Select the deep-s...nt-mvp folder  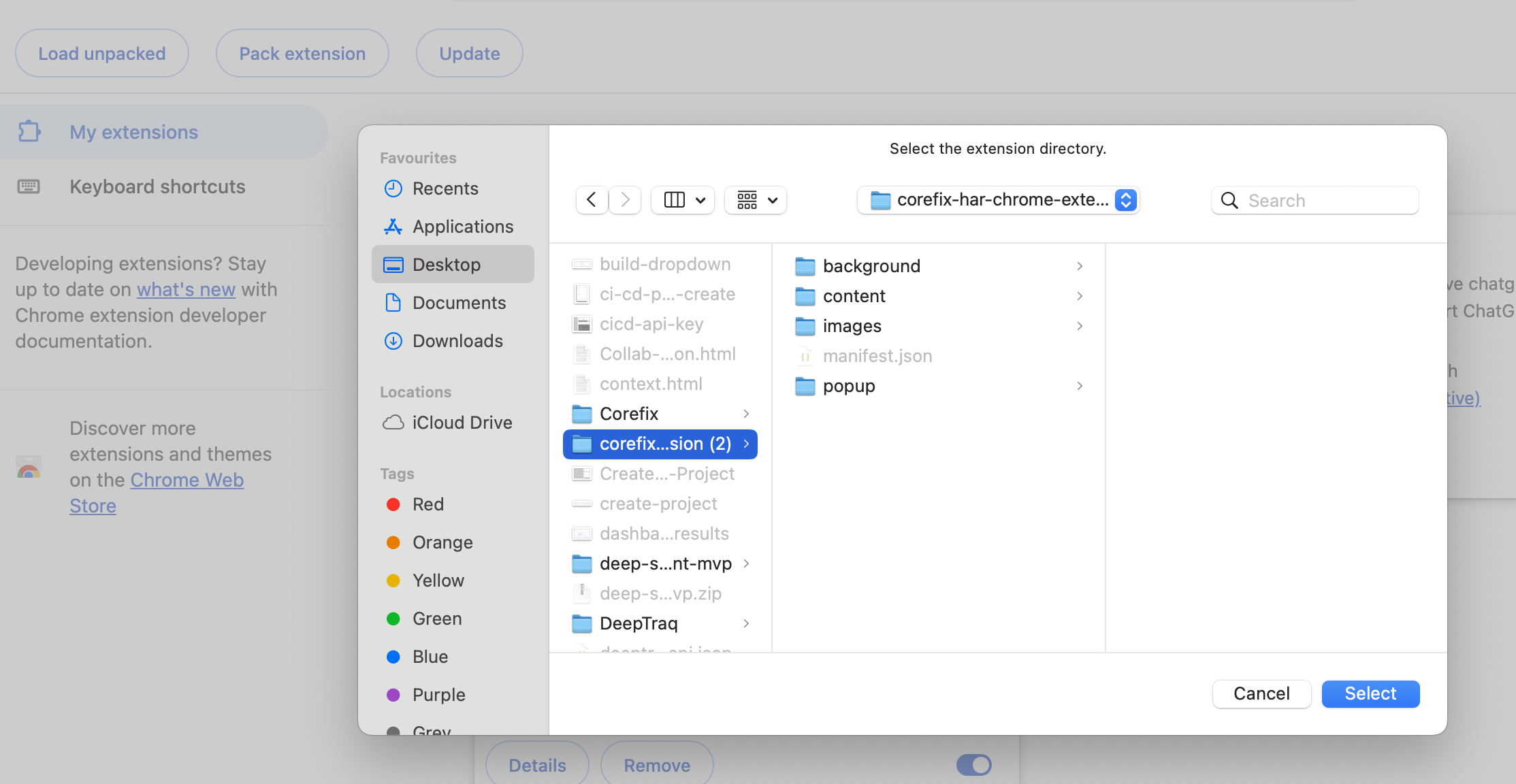click(x=660, y=563)
